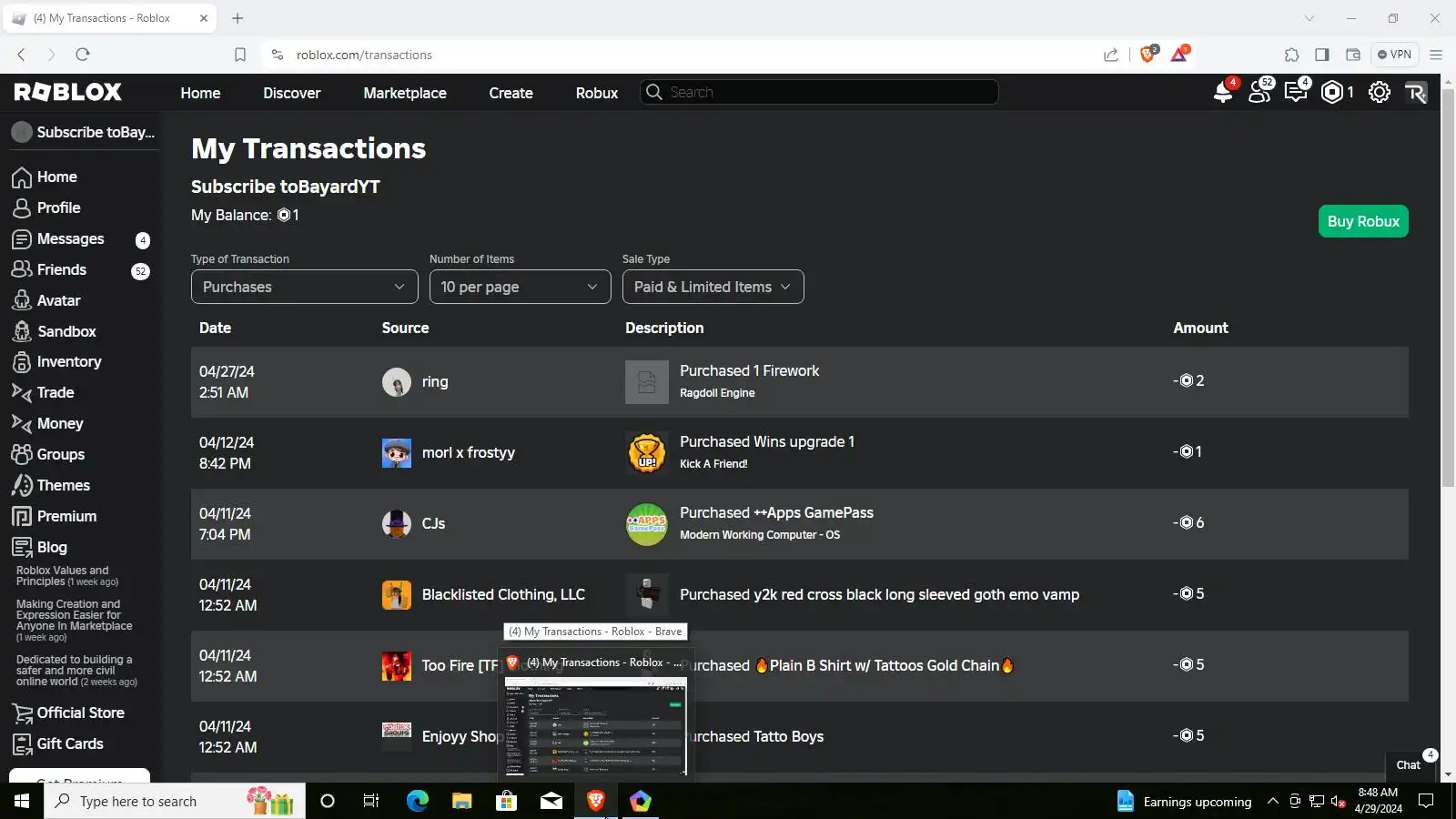1456x819 pixels.
Task: Click the Blacklisted Clothing group icon
Action: click(397, 595)
